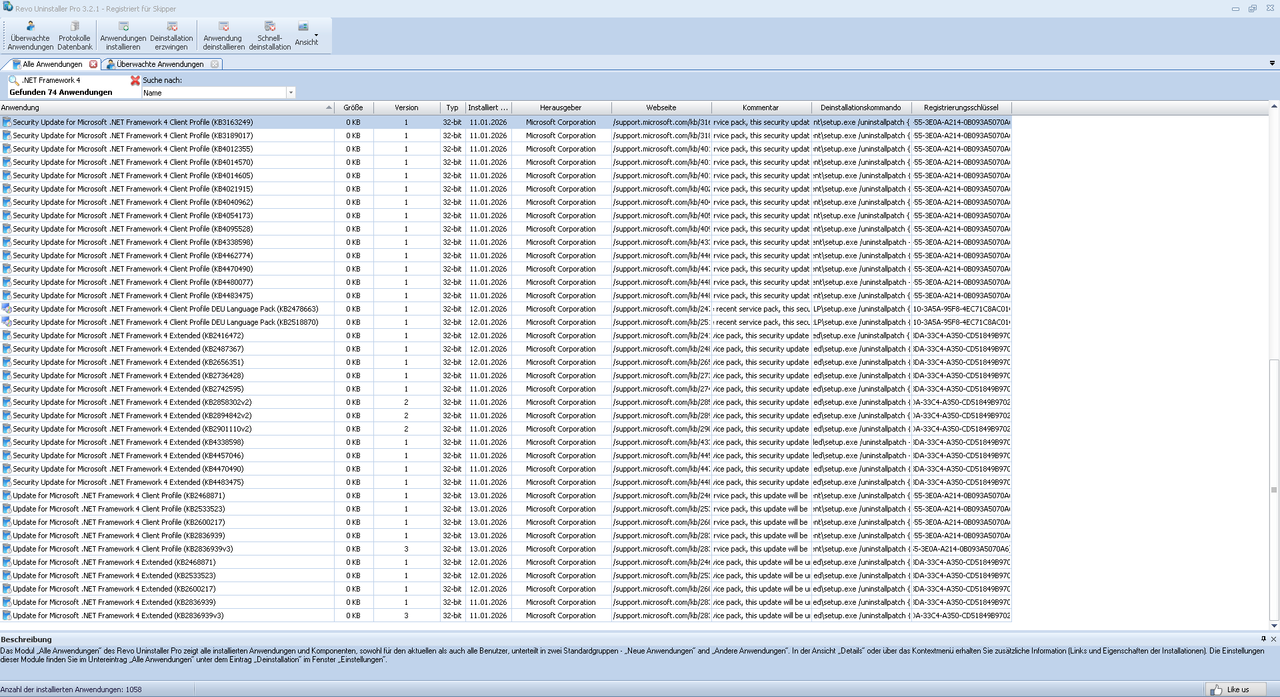Click Deinstallation erzwingen
The image size is (1280, 697).
(x=172, y=34)
